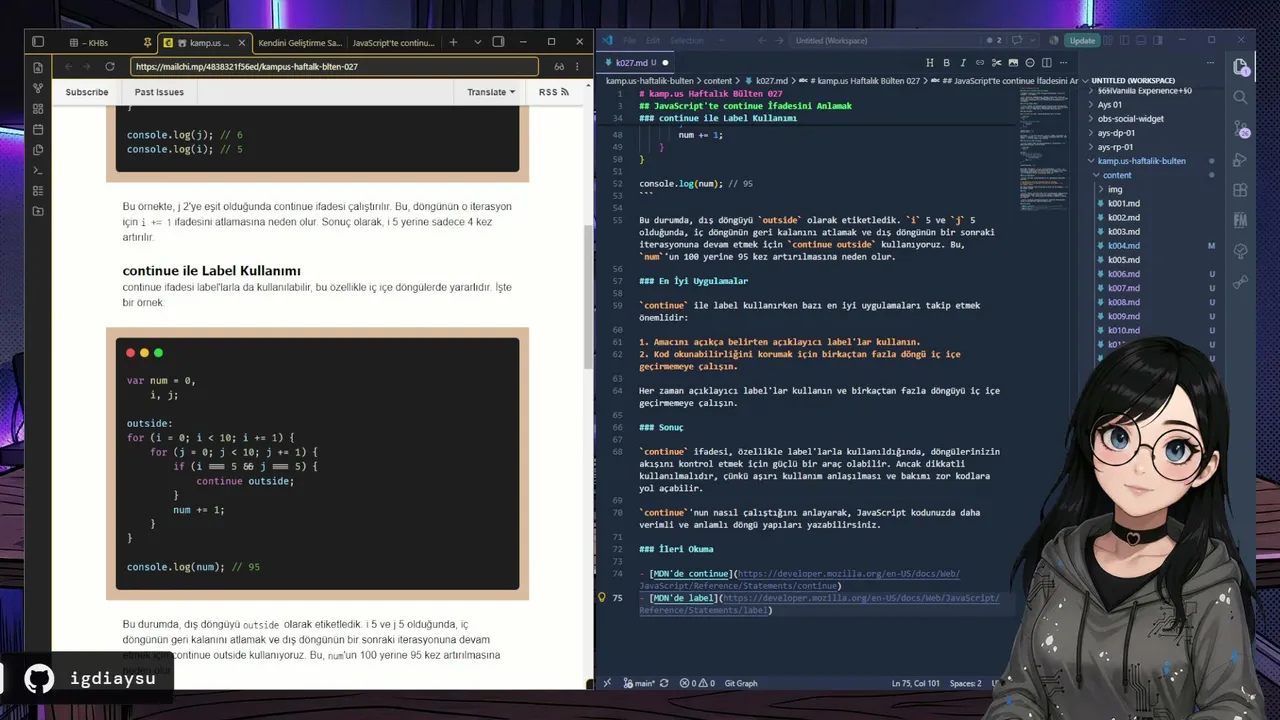Open k001.md in the explorer
This screenshot has width=1280, height=720.
[x=1124, y=204]
